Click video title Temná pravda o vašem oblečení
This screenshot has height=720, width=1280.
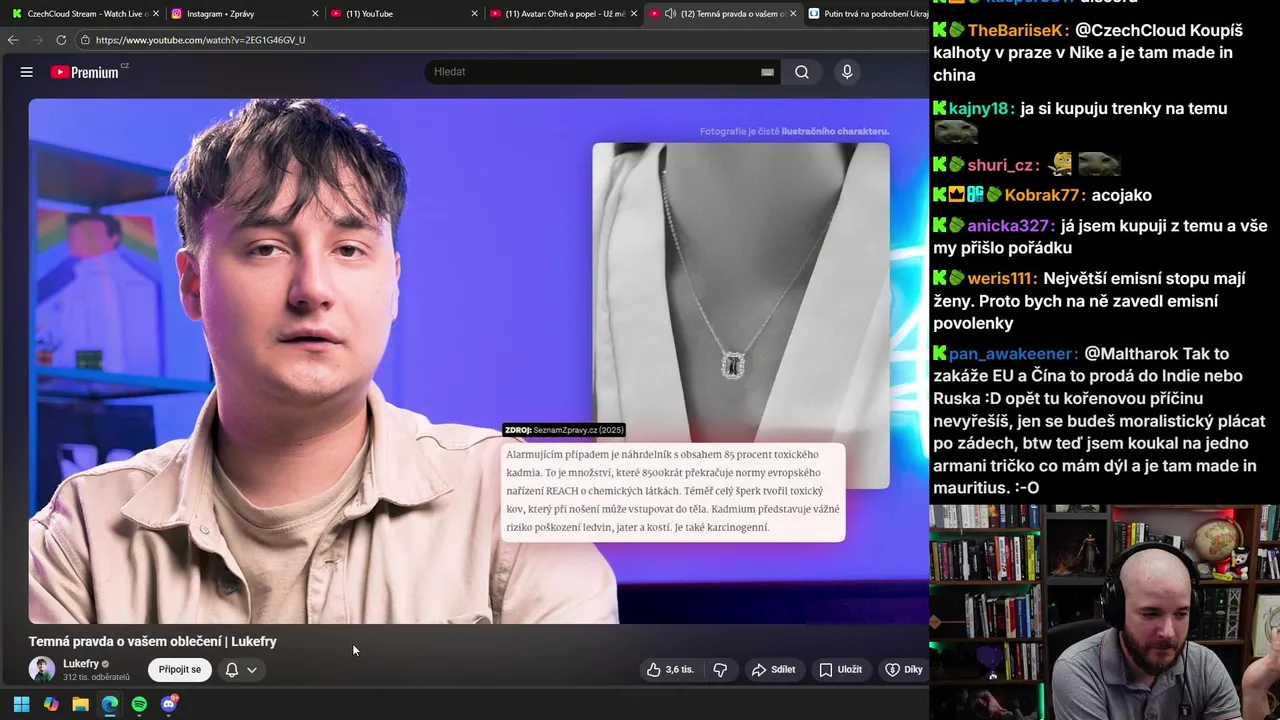[153, 642]
